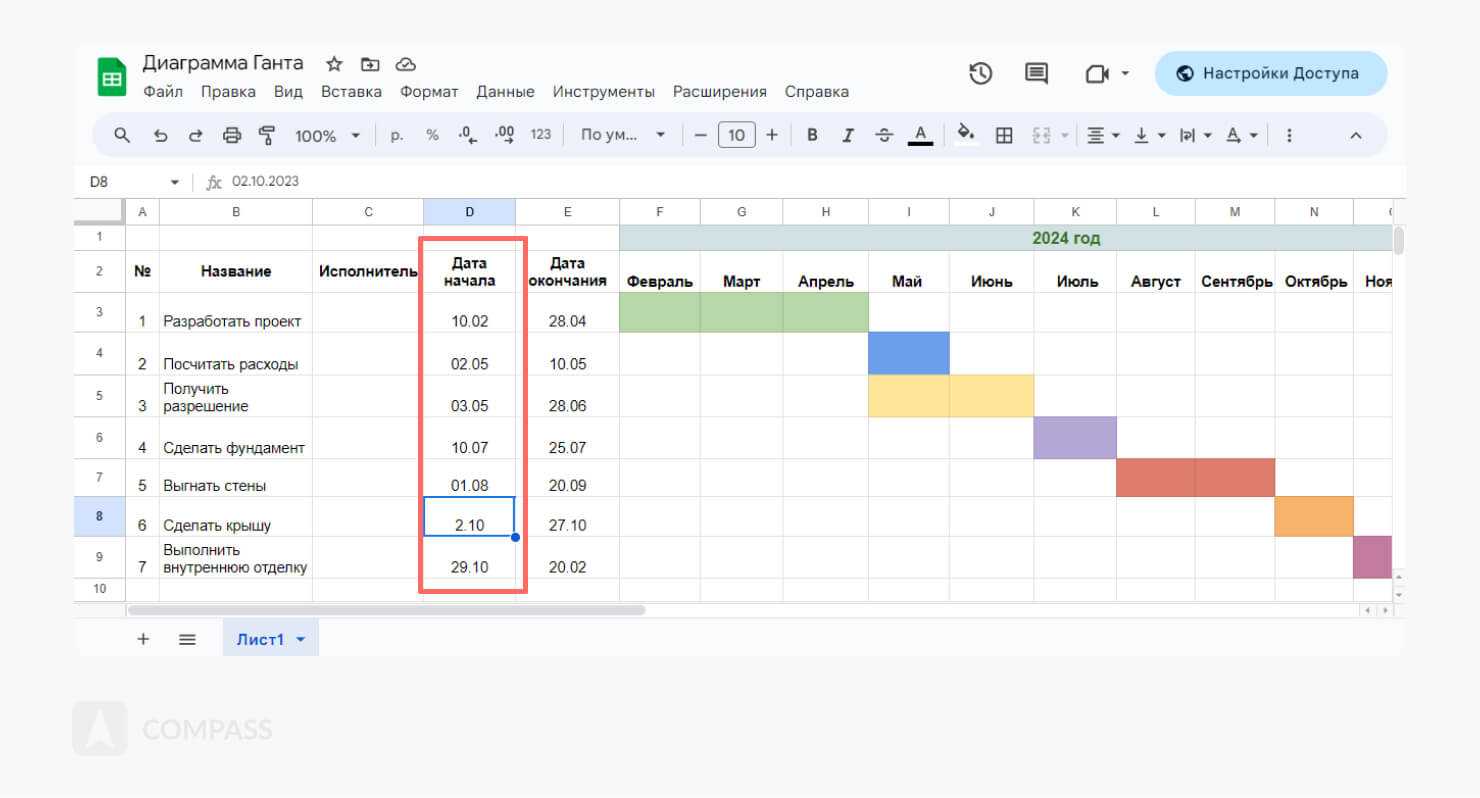The width and height of the screenshot is (1480, 798).
Task: Open version history clock icon
Action: tap(980, 73)
